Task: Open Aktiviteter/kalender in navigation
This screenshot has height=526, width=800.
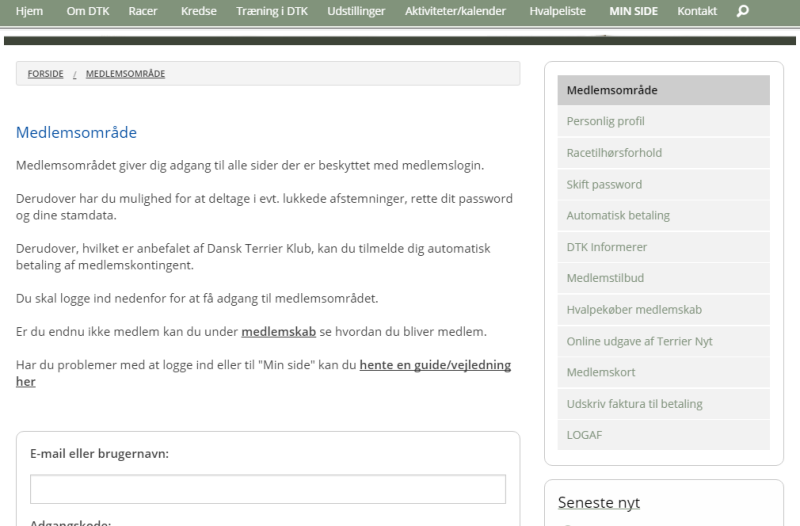Action: click(455, 11)
